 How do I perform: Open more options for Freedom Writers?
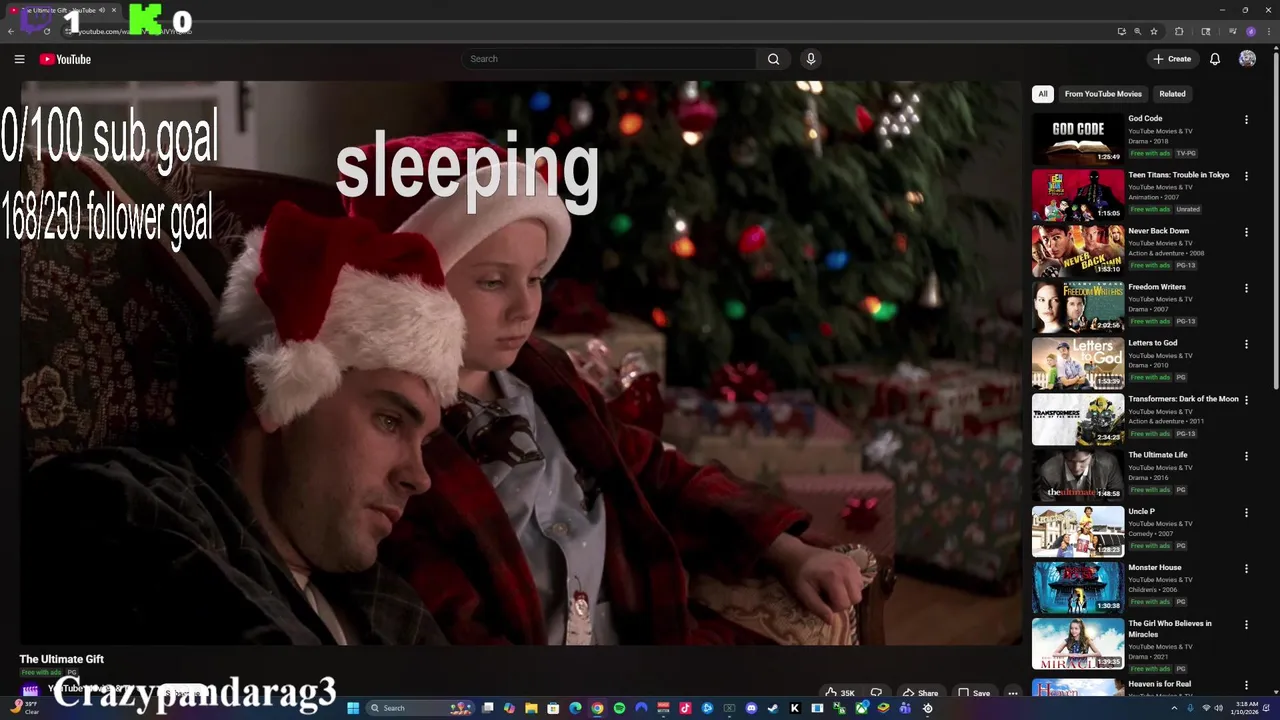[x=1246, y=288]
